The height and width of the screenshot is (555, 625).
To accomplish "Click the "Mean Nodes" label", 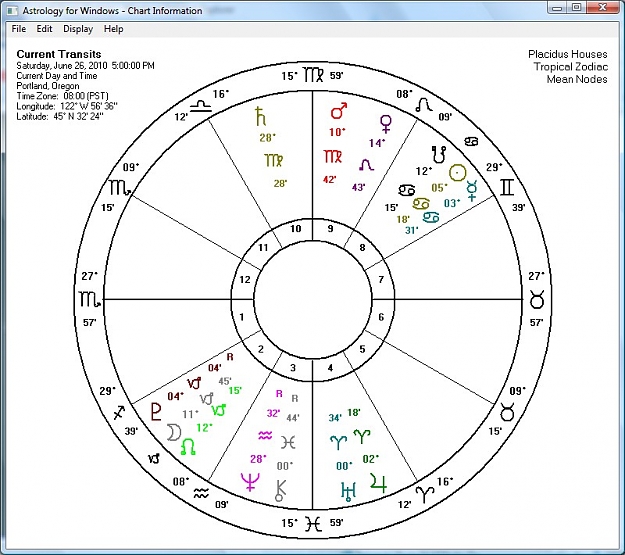I will [577, 79].
